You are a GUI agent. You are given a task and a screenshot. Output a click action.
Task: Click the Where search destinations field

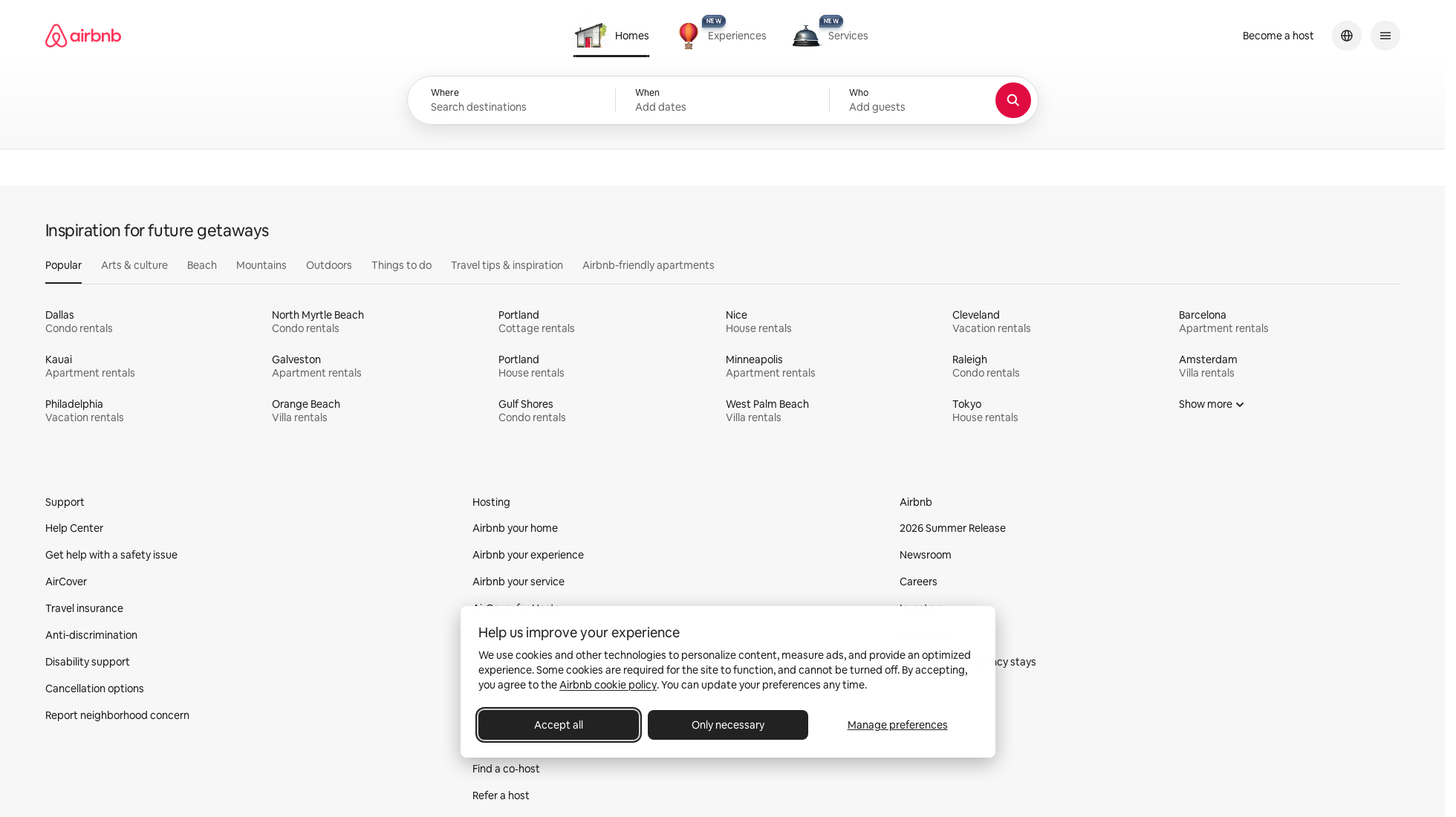(x=513, y=100)
